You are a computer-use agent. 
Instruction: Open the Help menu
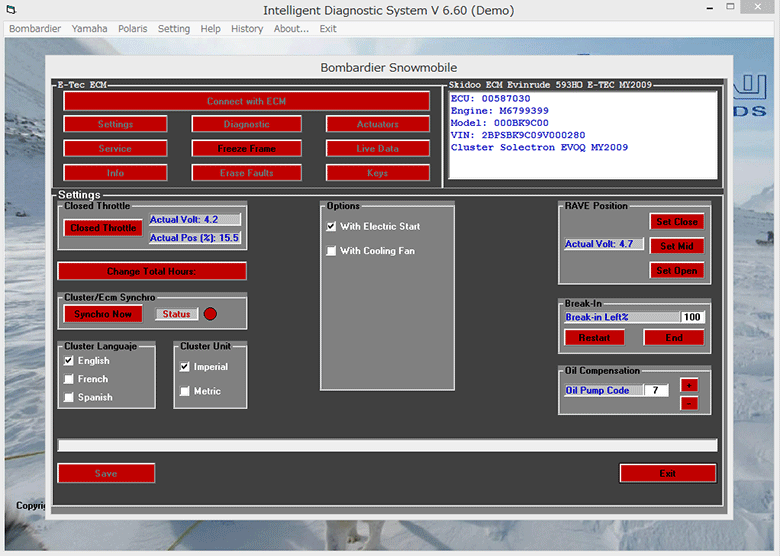pos(210,29)
